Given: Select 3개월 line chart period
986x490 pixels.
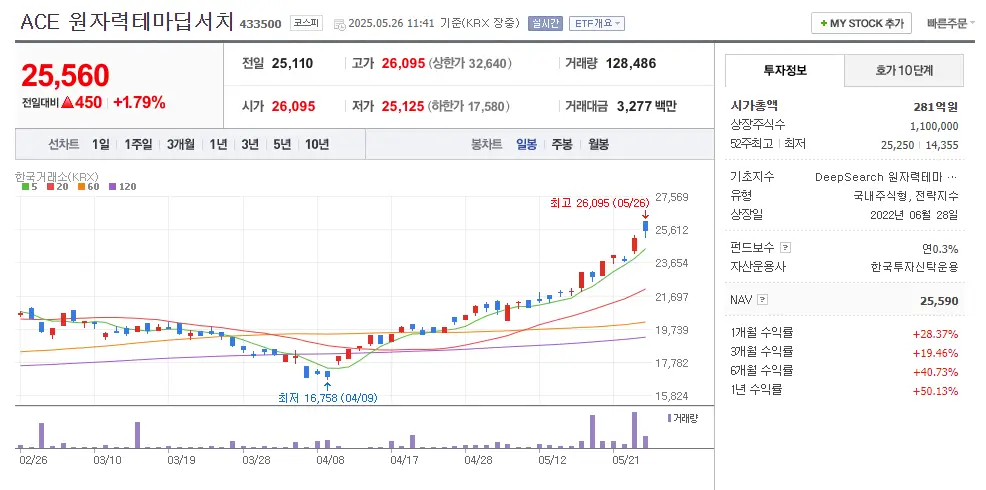Looking at the screenshot, I should point(182,144).
